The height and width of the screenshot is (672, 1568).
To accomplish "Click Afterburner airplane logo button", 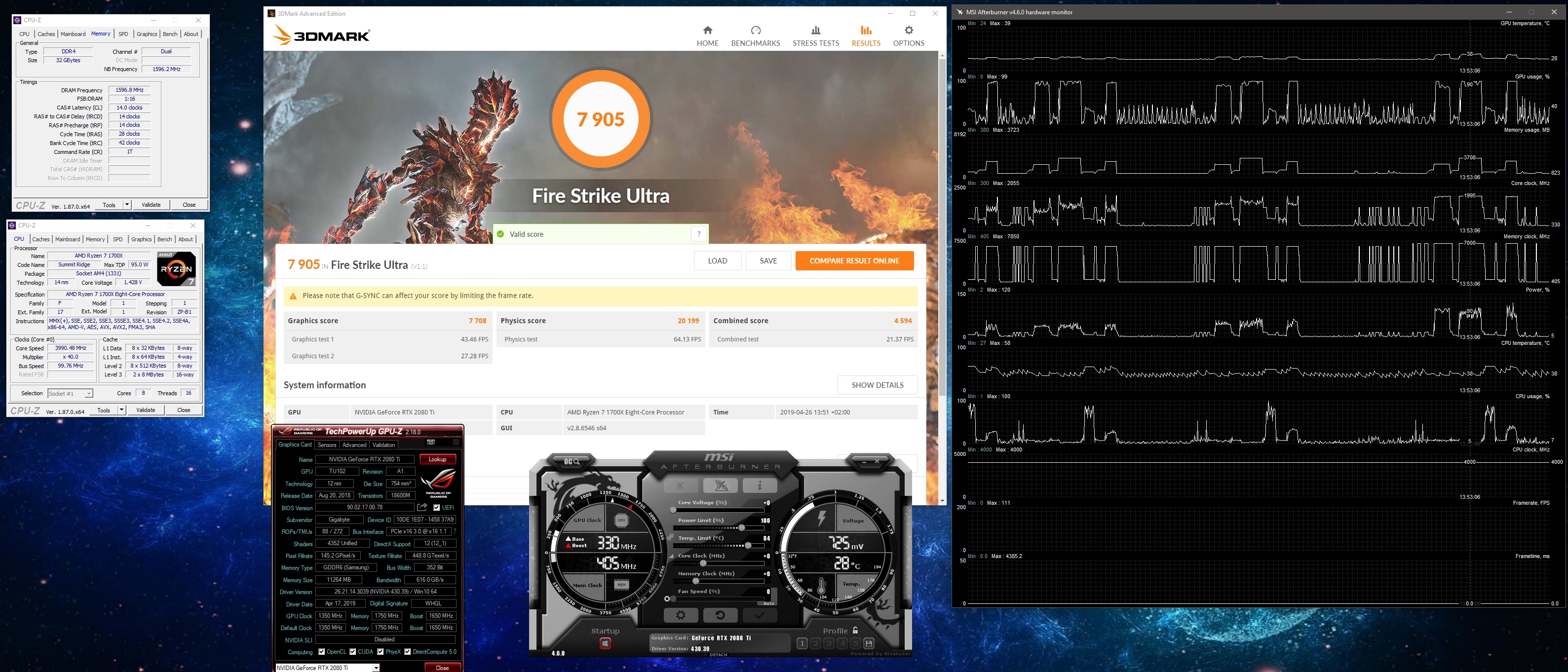I will pyautogui.click(x=721, y=485).
